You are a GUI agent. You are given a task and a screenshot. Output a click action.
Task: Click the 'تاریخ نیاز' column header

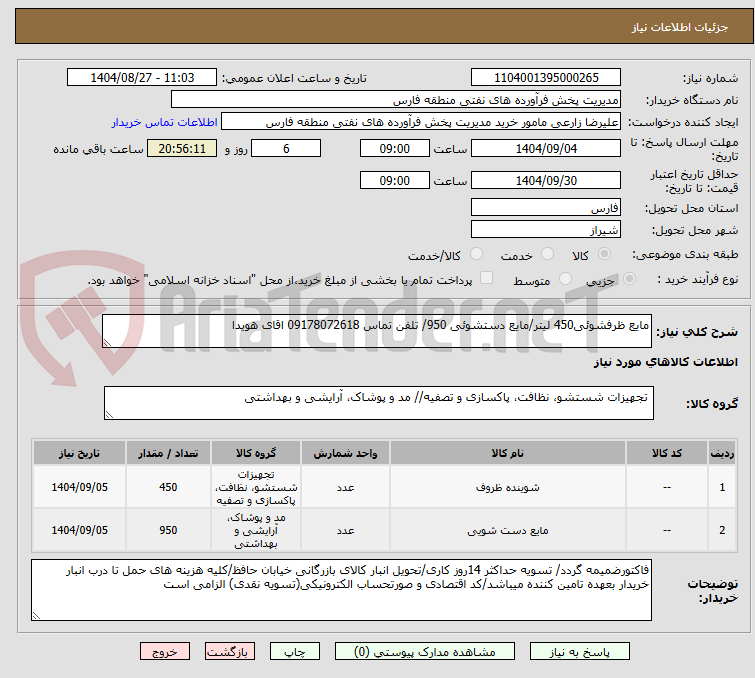[x=79, y=453]
